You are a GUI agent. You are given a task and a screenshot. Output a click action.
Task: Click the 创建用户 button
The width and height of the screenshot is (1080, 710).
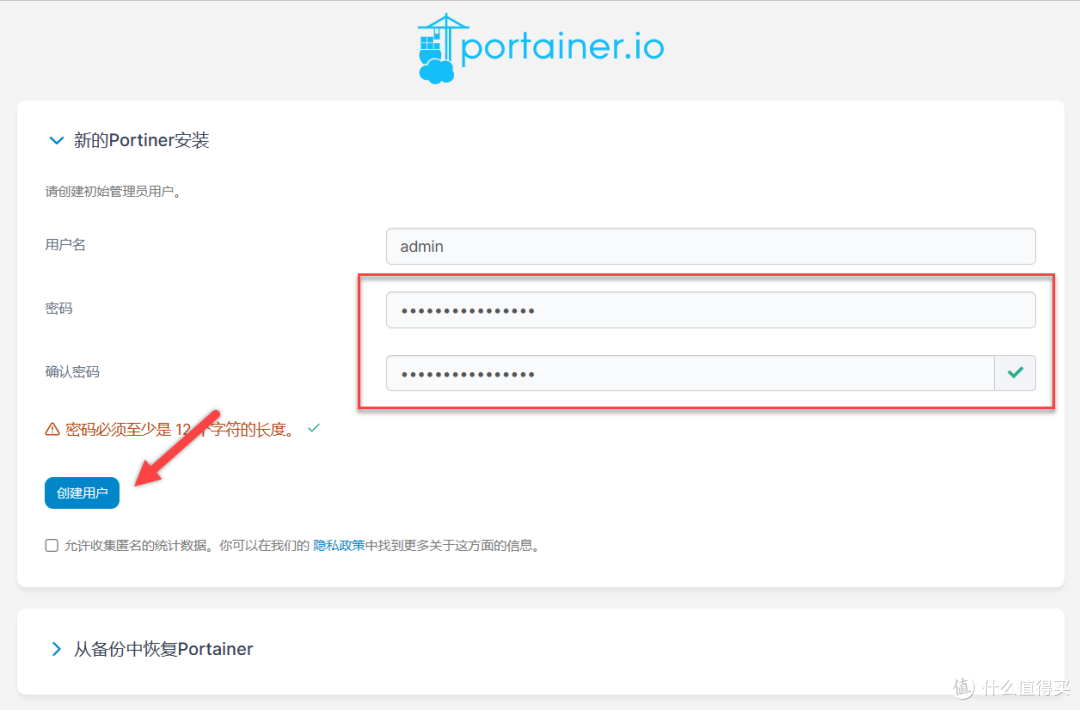(82, 493)
